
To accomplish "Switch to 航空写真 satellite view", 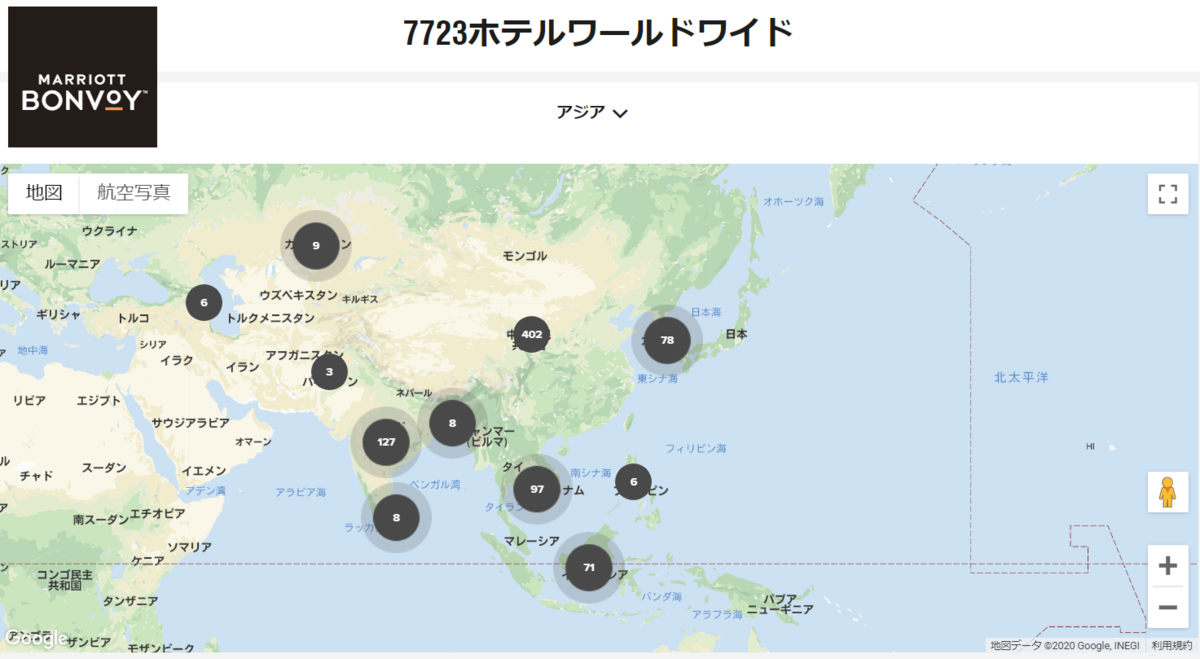I will coord(134,193).
